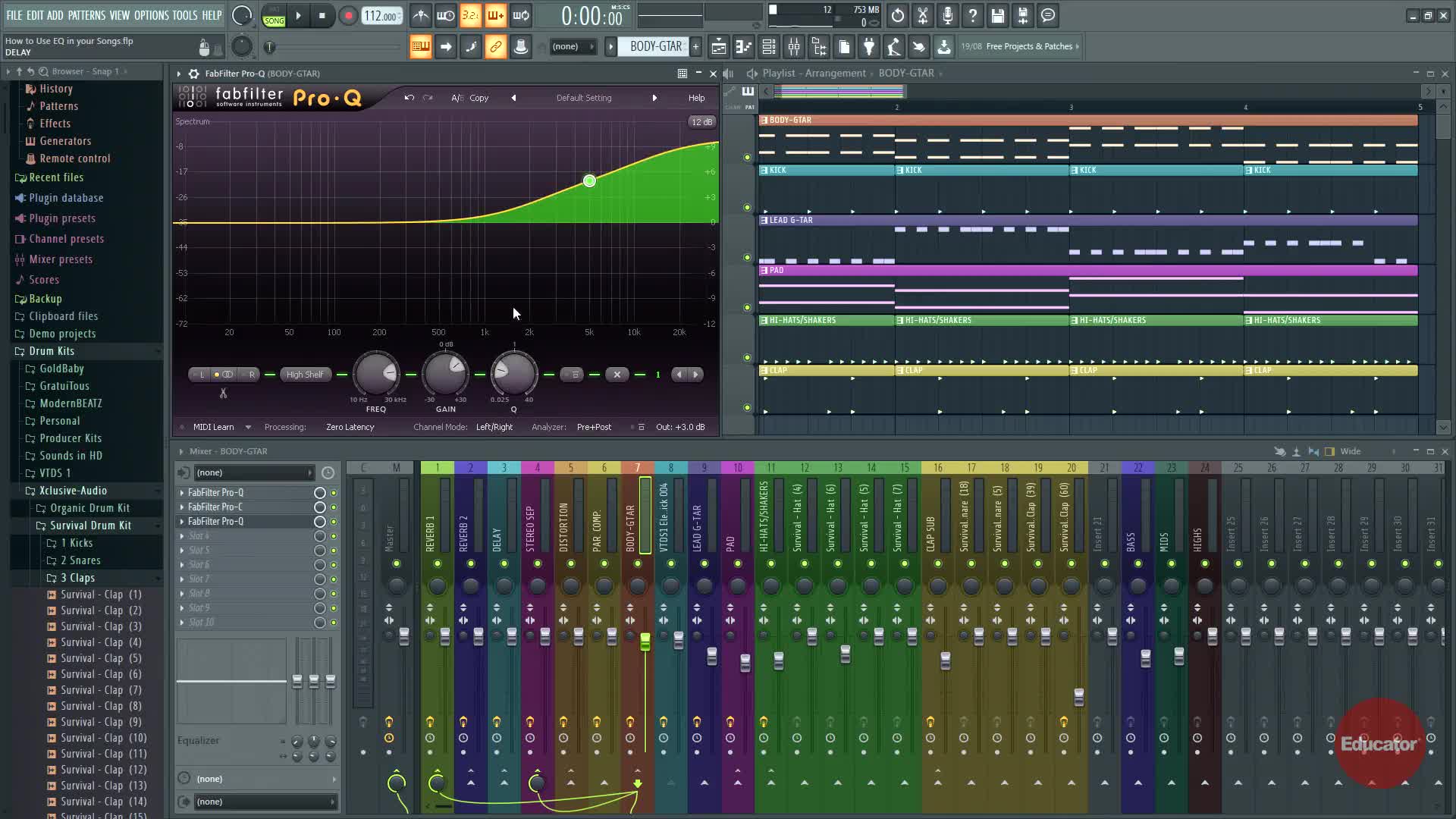
Task: Click the Save project floppy icon
Action: (x=998, y=16)
